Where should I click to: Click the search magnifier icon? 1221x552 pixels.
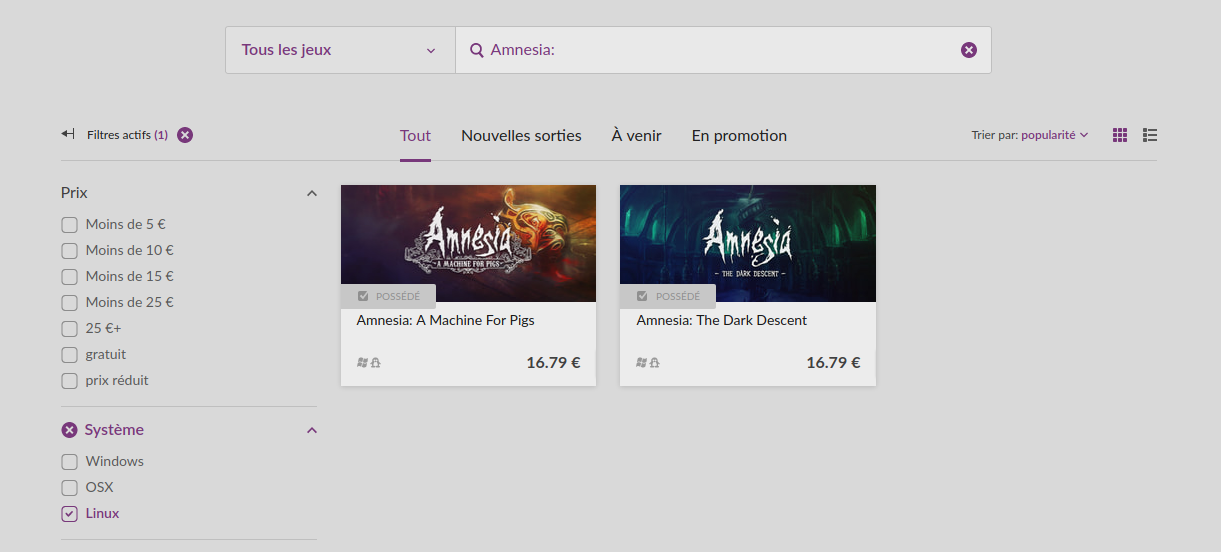point(477,50)
